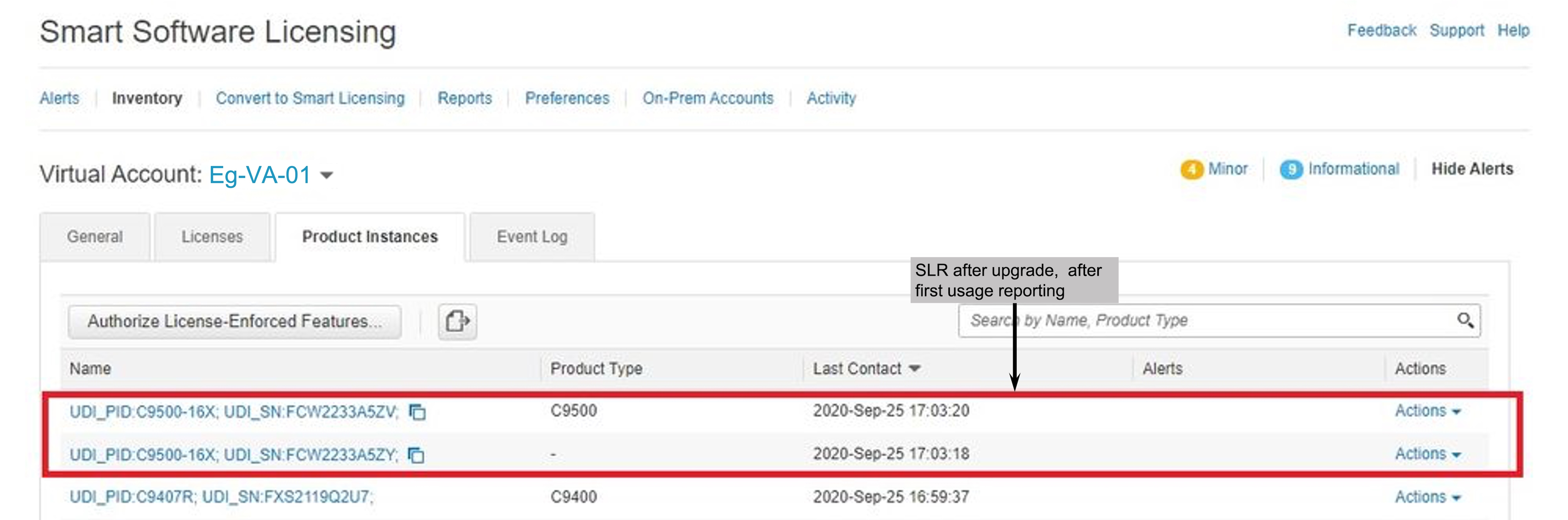The image size is (1568, 520).
Task: Focus the Search by Name, Product Type field
Action: [x=1205, y=321]
